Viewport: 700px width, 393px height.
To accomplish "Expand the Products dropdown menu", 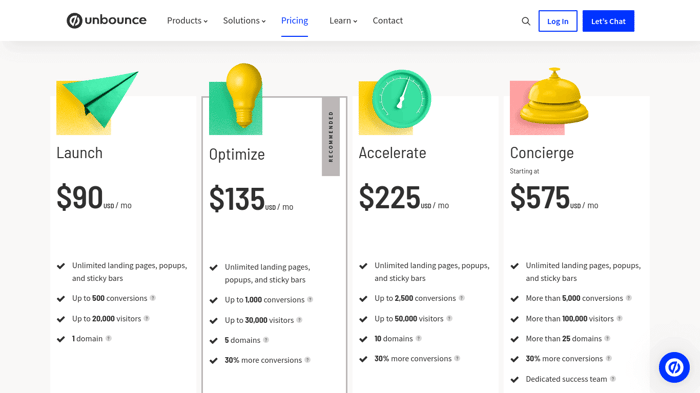I will click(187, 21).
